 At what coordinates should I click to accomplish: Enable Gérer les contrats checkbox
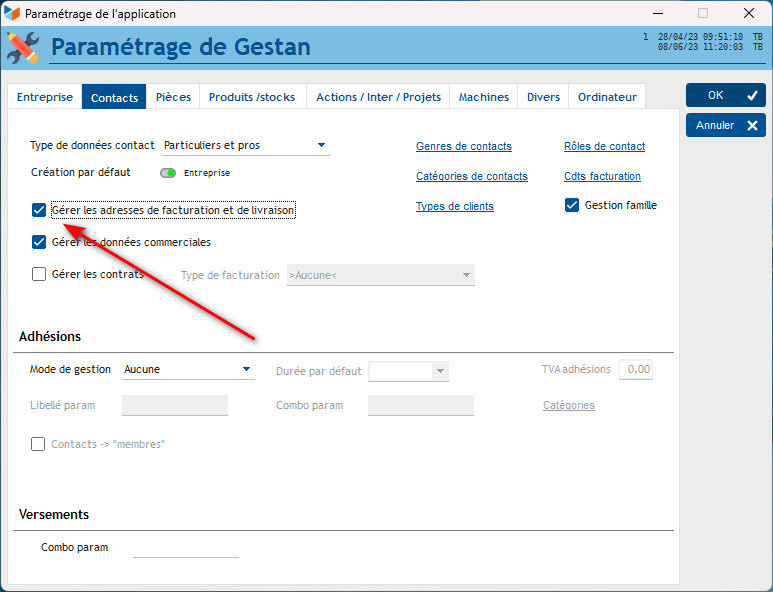pos(39,274)
